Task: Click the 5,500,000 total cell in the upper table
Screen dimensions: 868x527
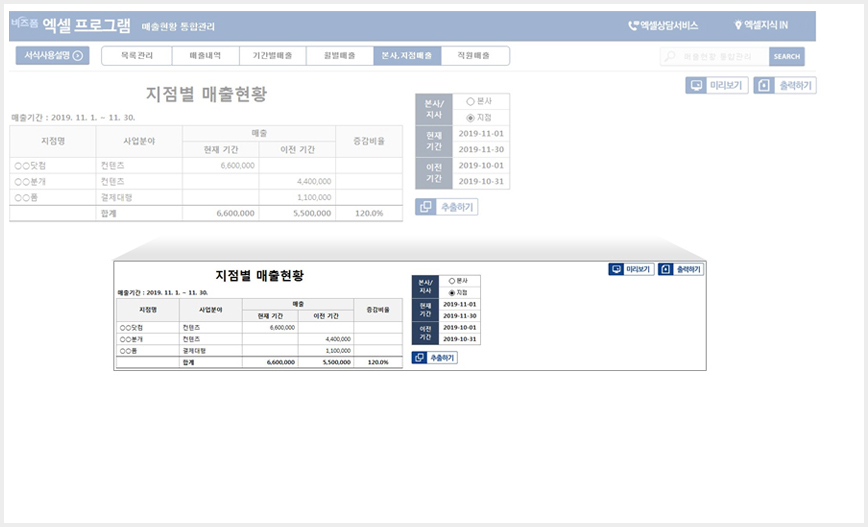Action: point(297,213)
